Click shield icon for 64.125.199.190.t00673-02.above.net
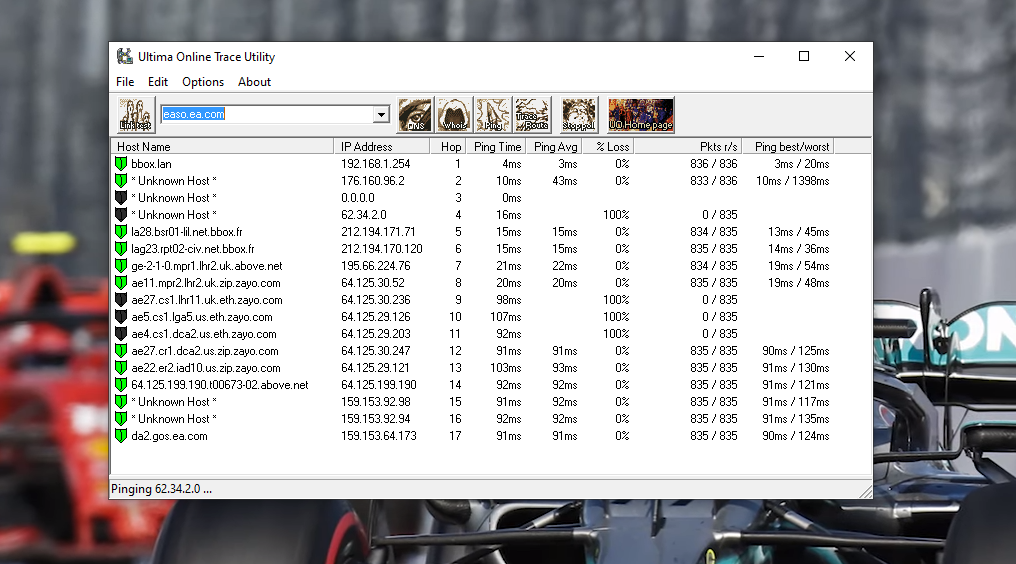The width and height of the screenshot is (1016, 564). pyautogui.click(x=121, y=384)
